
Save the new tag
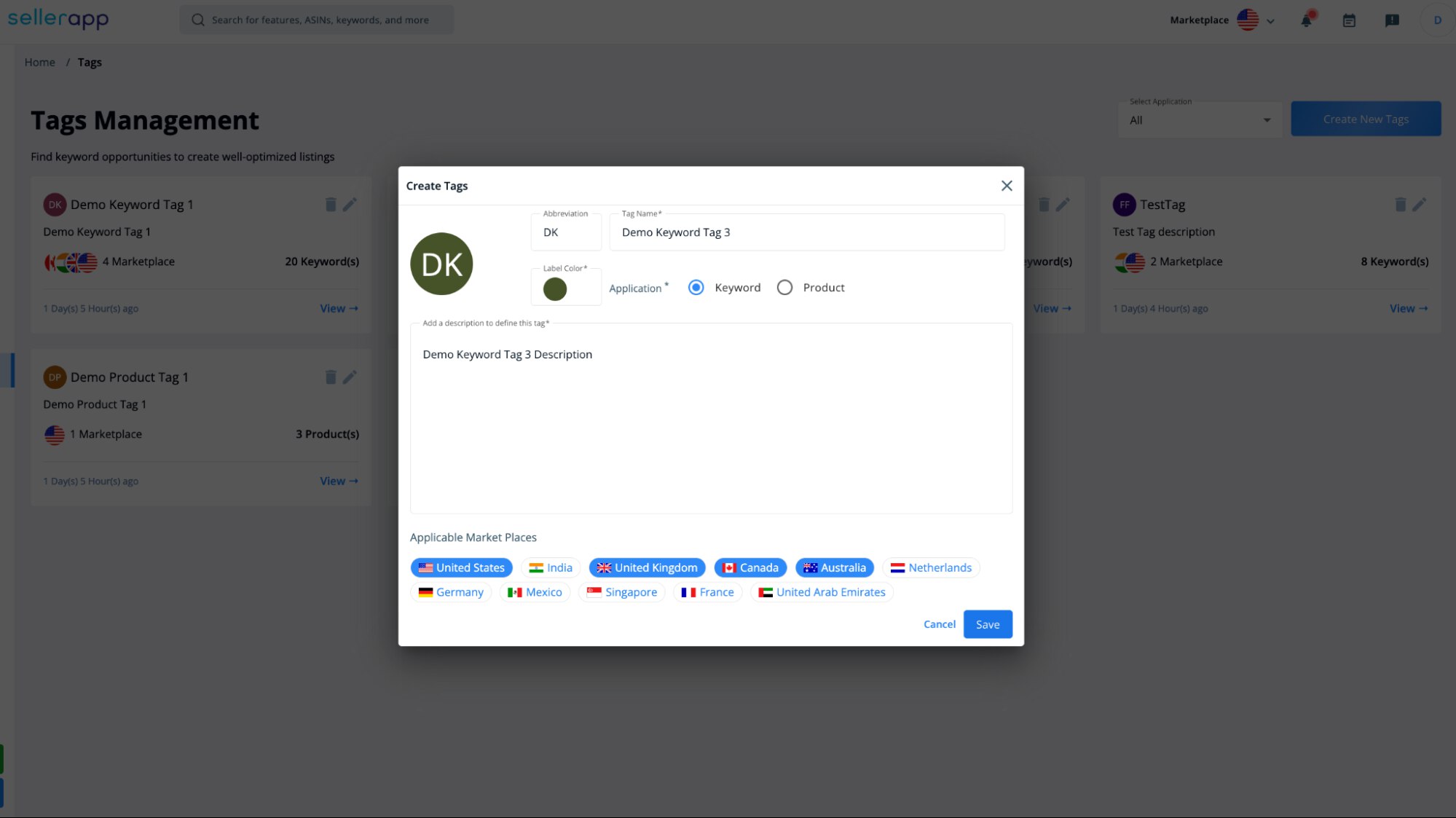pyautogui.click(x=988, y=624)
